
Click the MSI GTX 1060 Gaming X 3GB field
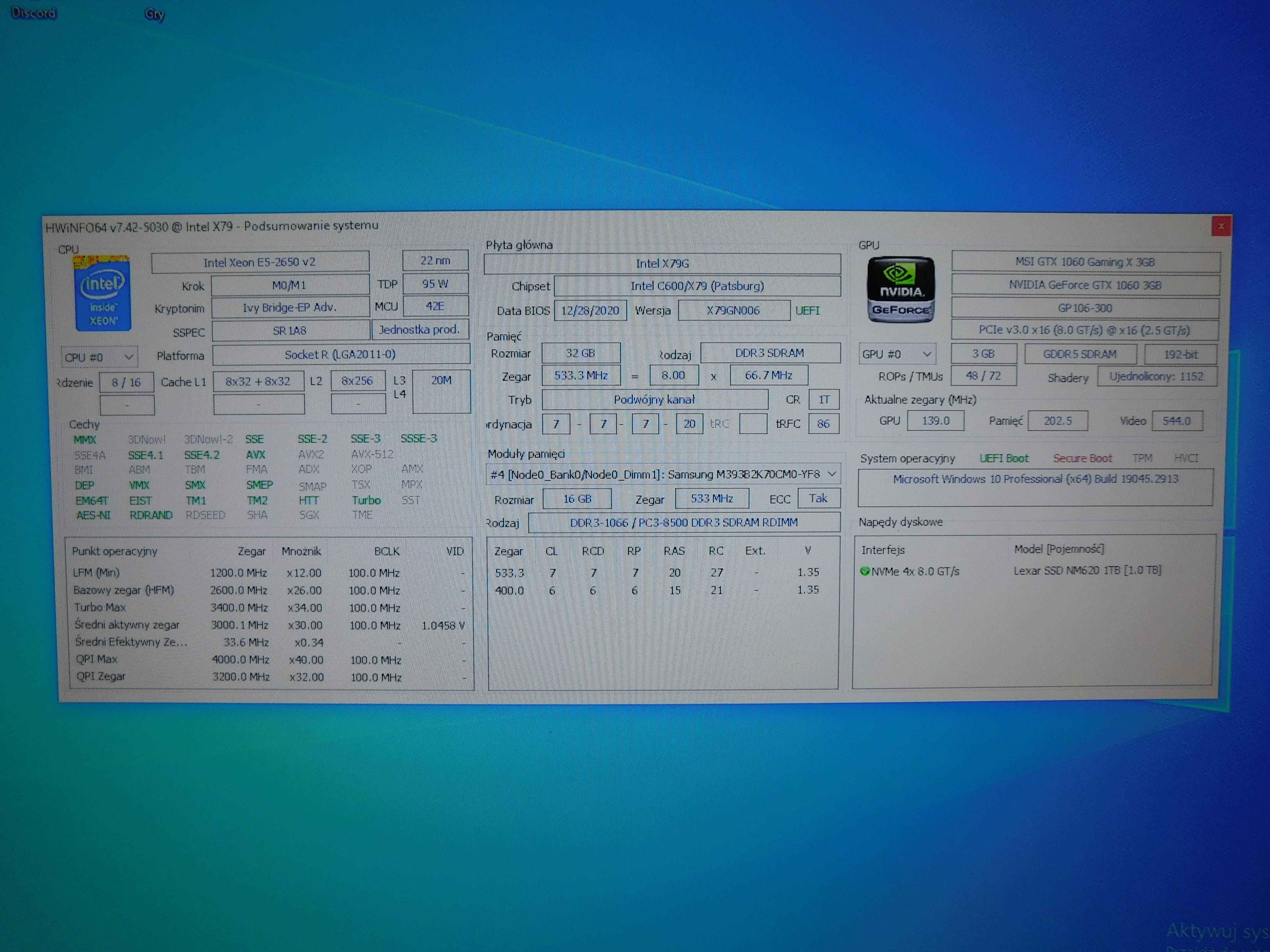tap(1085, 262)
